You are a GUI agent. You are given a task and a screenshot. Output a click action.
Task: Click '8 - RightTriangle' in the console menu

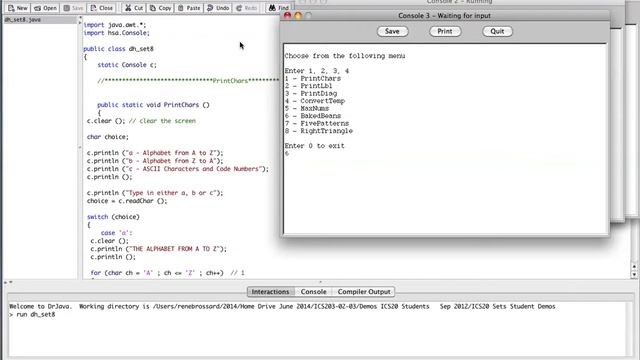click(x=319, y=131)
